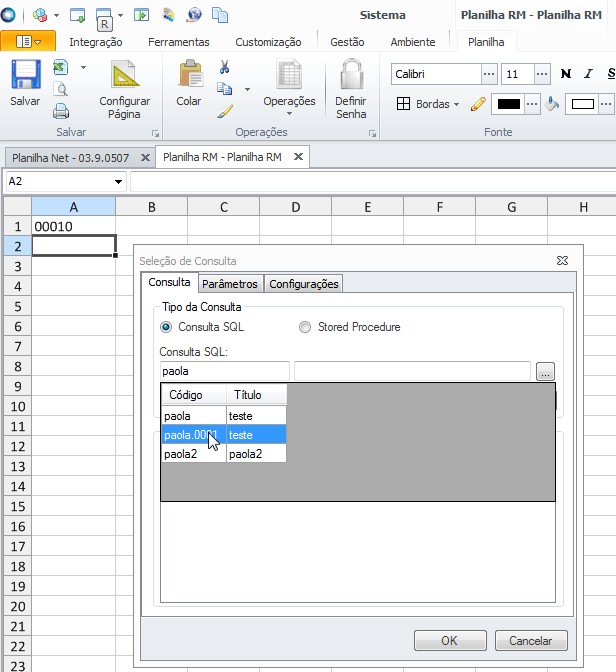
Task: Open the orange application menu dropdown
Action: [x=28, y=42]
